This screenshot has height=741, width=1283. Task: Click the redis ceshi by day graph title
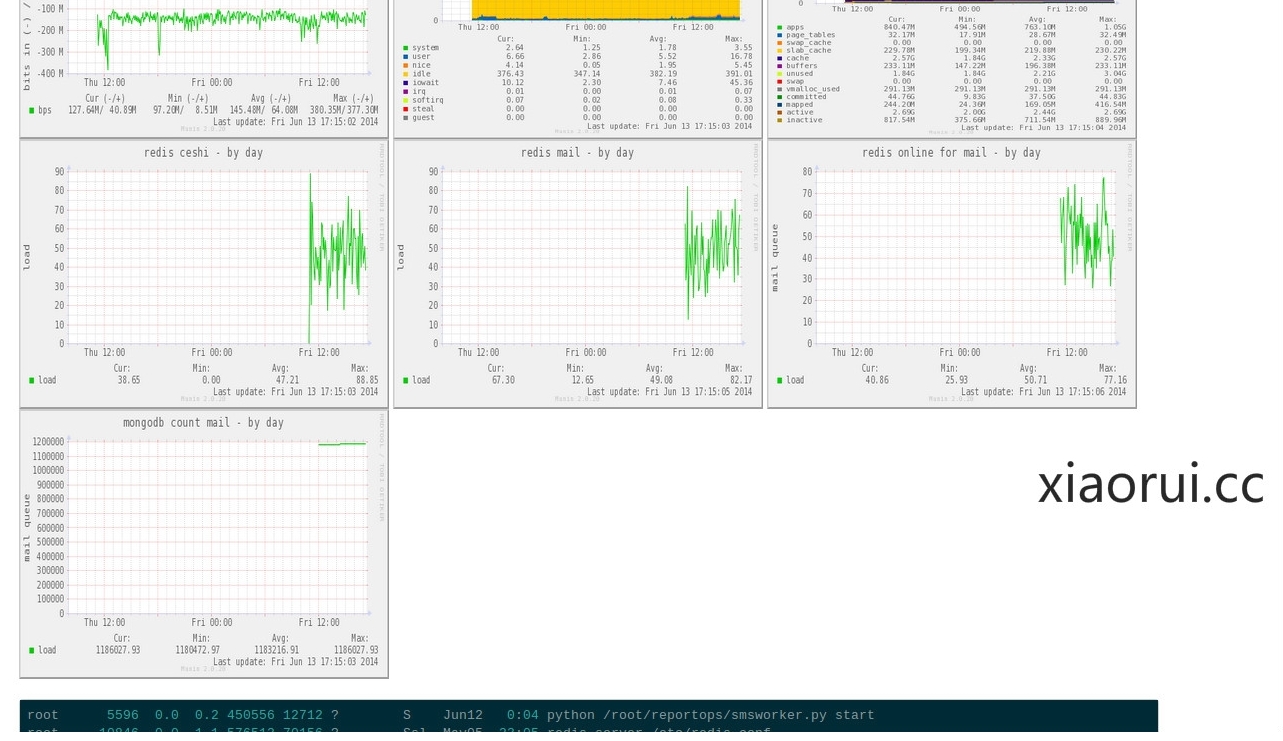click(203, 153)
